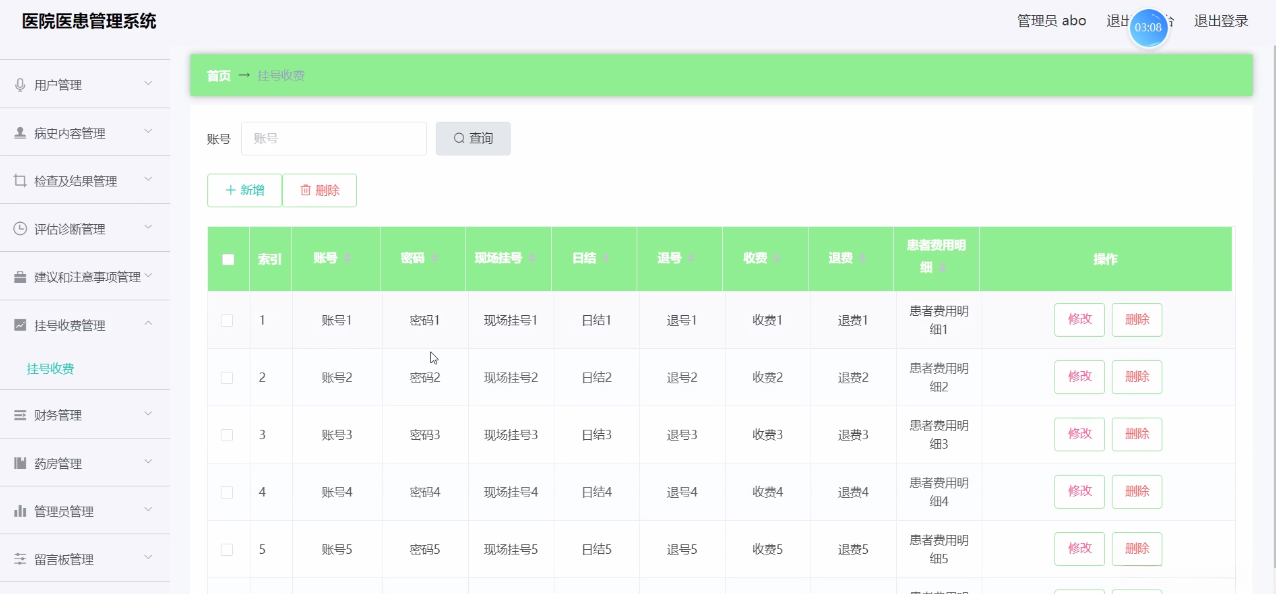Click the clock icon beside 评估诊断管理

(20, 229)
